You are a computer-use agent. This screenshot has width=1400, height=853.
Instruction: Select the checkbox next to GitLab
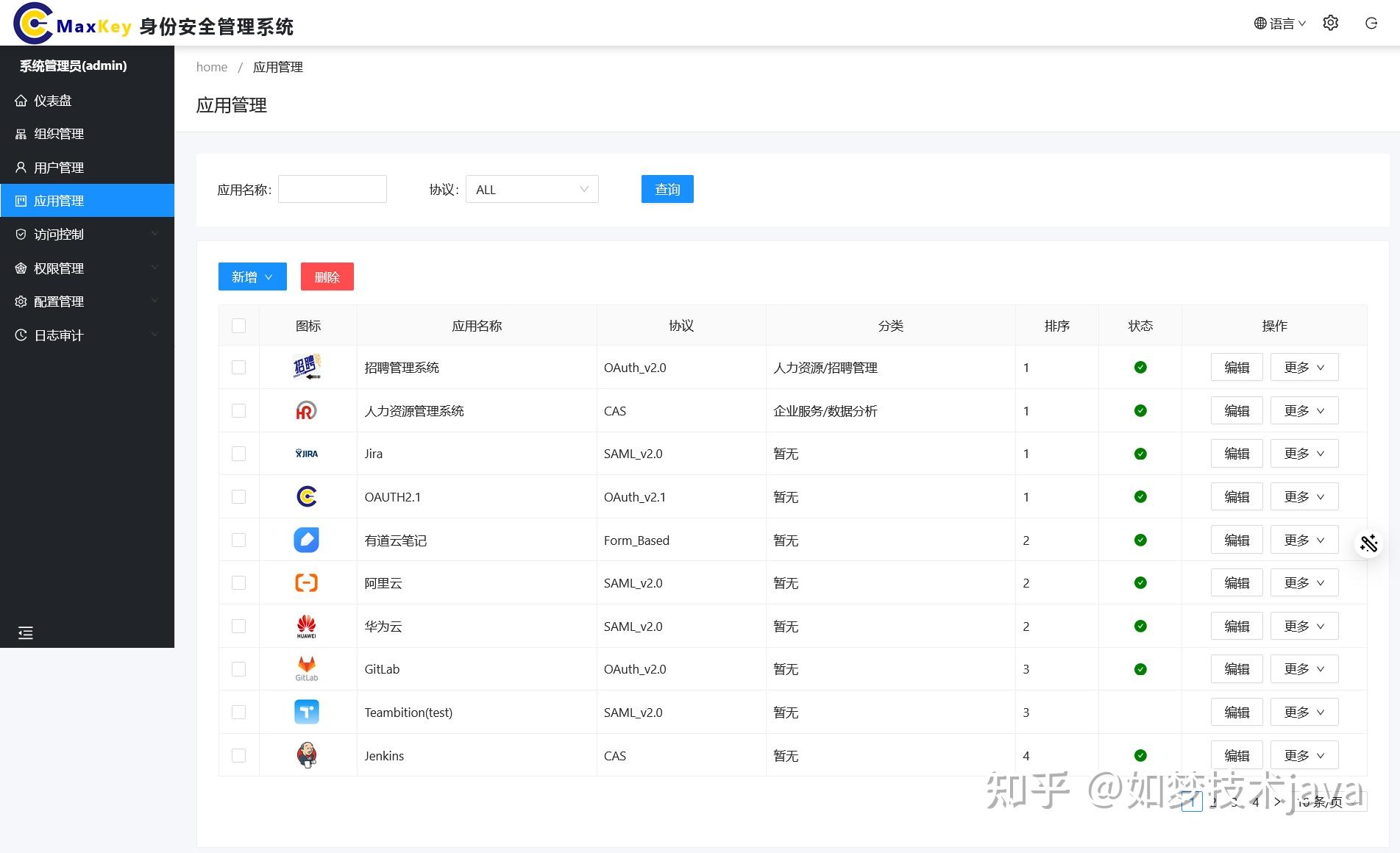(238, 669)
